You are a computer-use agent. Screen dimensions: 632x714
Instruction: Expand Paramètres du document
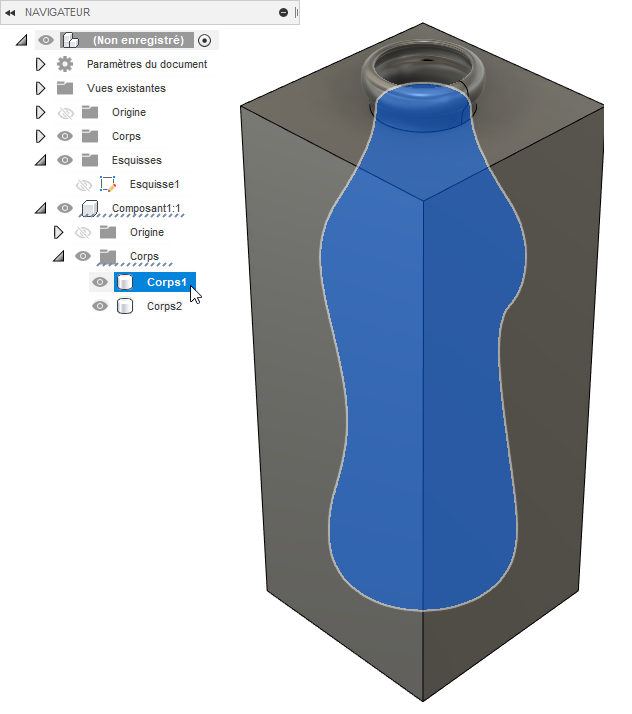(x=40, y=64)
